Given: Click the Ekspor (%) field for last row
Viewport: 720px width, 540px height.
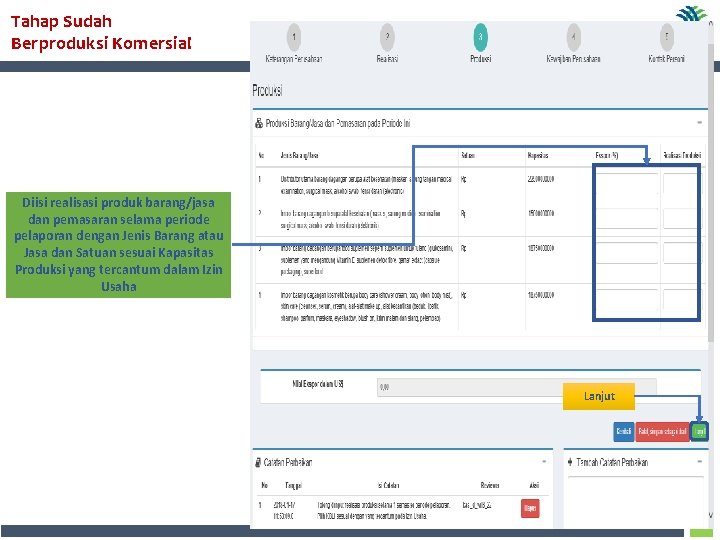Looking at the screenshot, I should coord(626,300).
